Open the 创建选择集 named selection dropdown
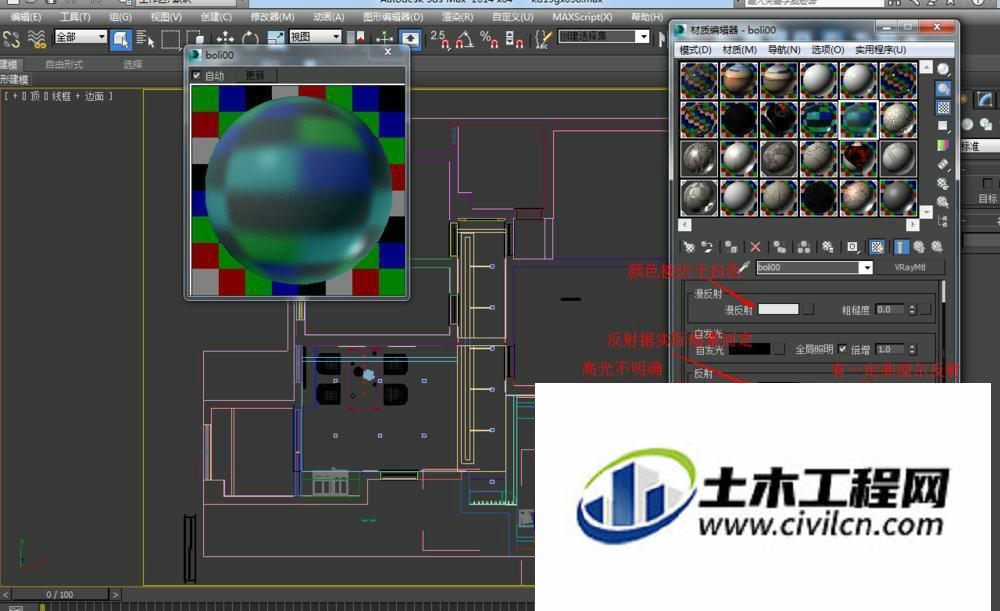This screenshot has height=611, width=1000. (604, 36)
